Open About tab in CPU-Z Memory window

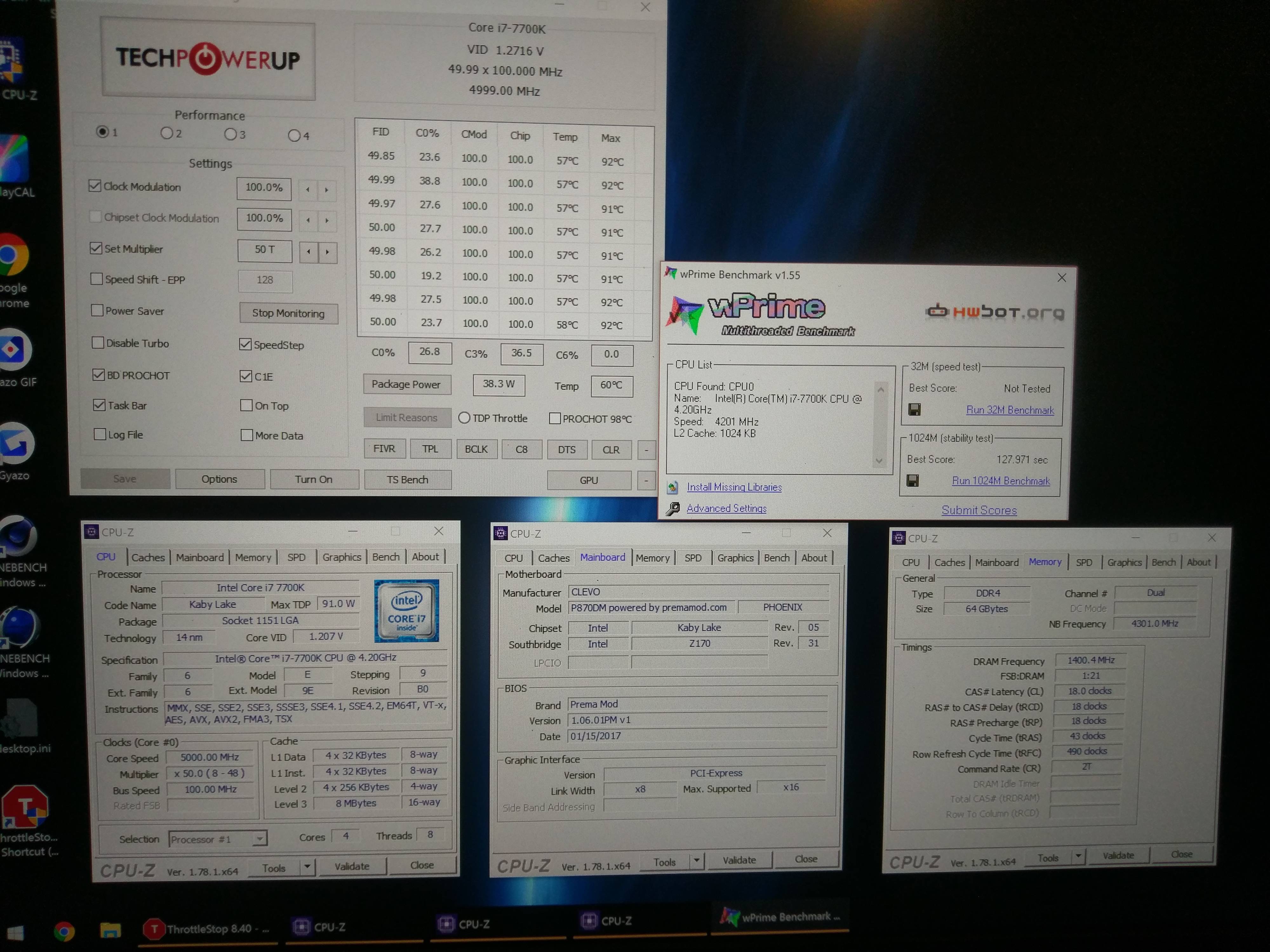[x=1199, y=562]
